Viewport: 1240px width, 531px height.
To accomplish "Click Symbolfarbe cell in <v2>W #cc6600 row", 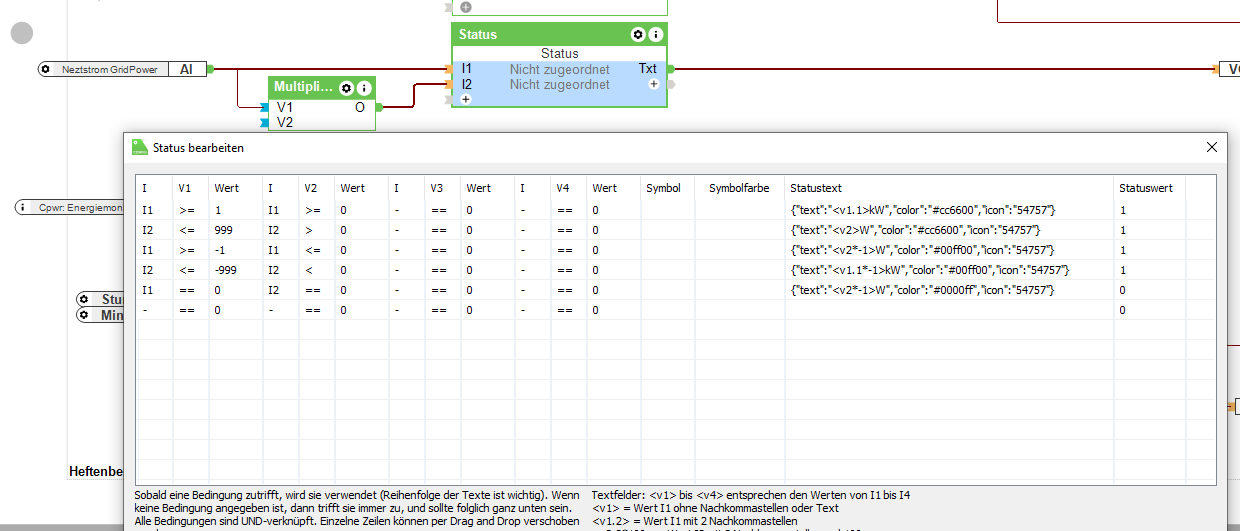I will pos(740,230).
